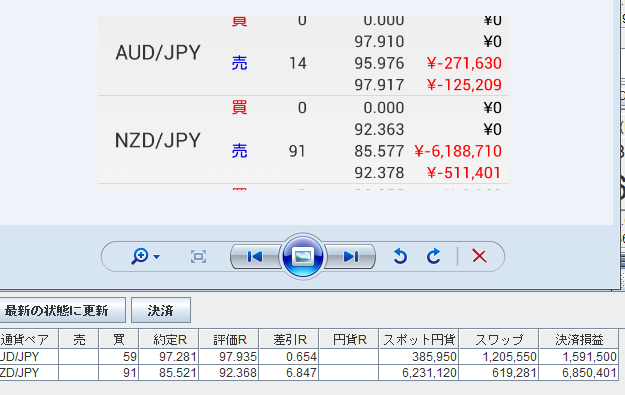Sort by スワップ column header

pyautogui.click(x=499, y=339)
